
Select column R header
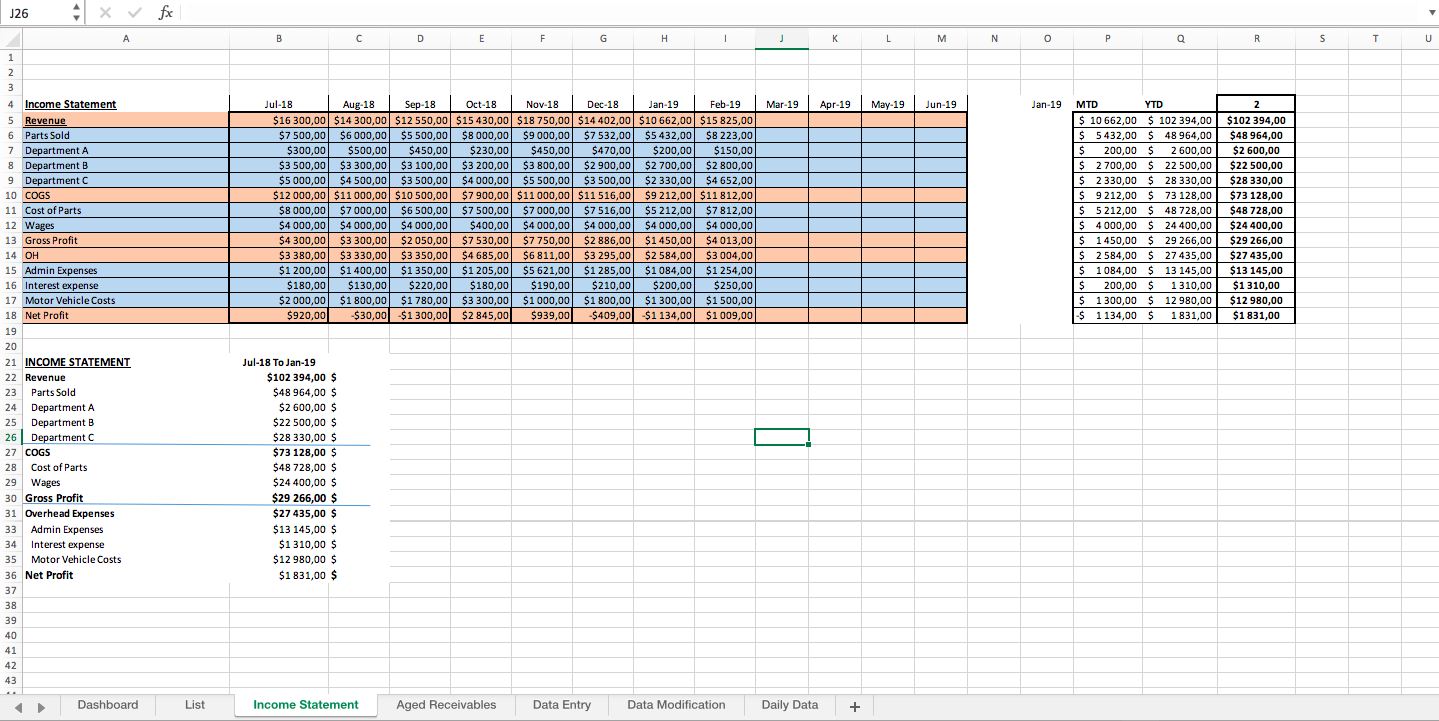click(x=1256, y=38)
